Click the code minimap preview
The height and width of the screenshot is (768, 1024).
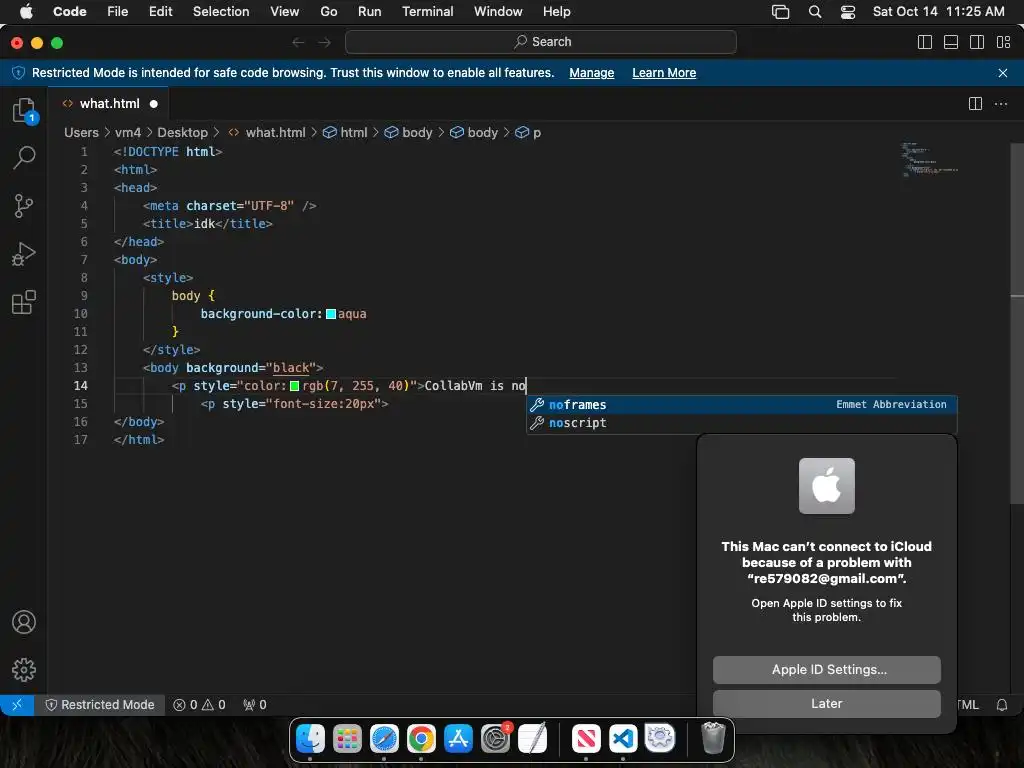pos(930,159)
